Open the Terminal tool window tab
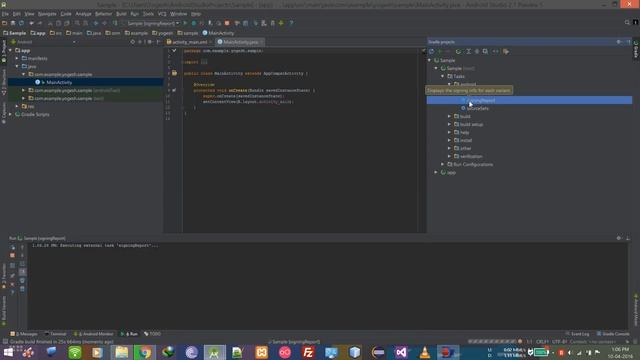Screen dimensions: 640x360 (x=56, y=334)
